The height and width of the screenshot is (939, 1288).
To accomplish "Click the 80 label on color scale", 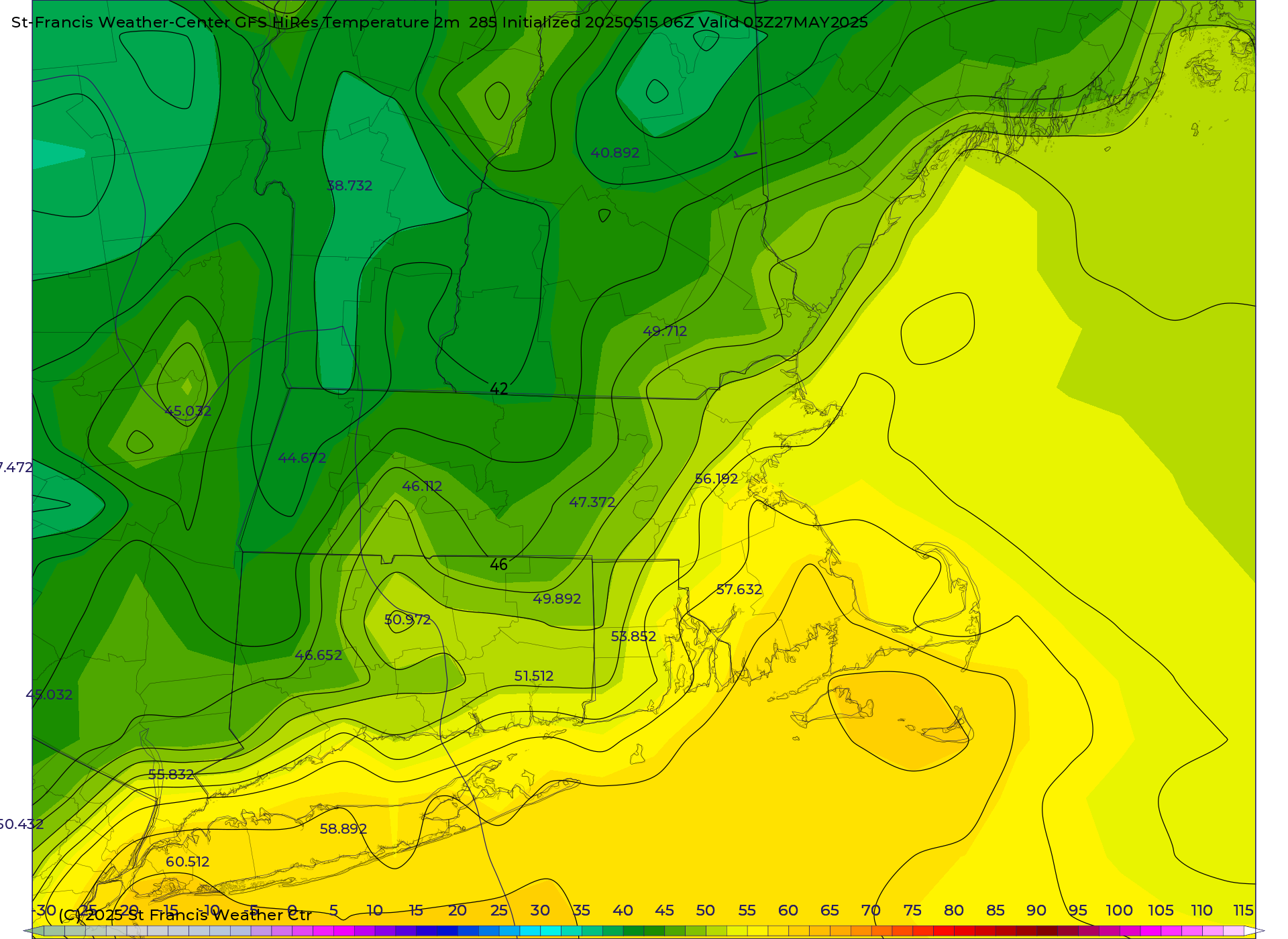I will [x=954, y=910].
